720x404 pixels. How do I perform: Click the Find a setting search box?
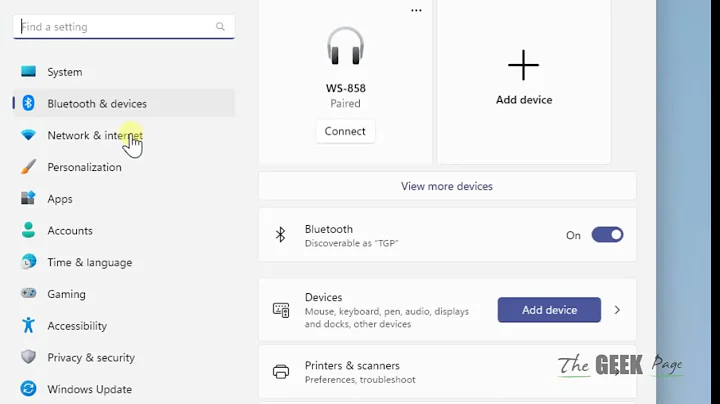[x=115, y=27]
